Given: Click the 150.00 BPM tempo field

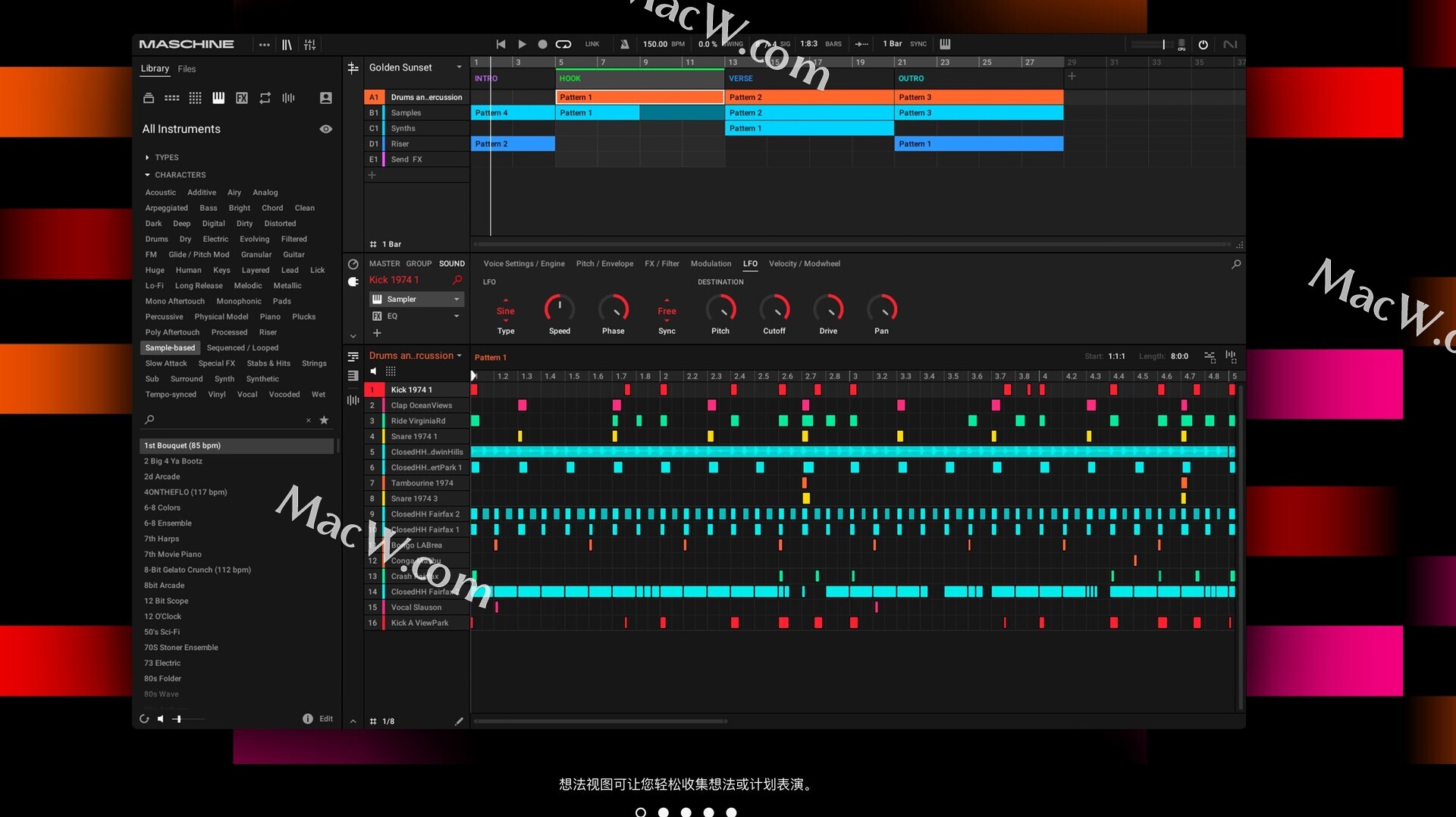Looking at the screenshot, I should click(x=655, y=44).
